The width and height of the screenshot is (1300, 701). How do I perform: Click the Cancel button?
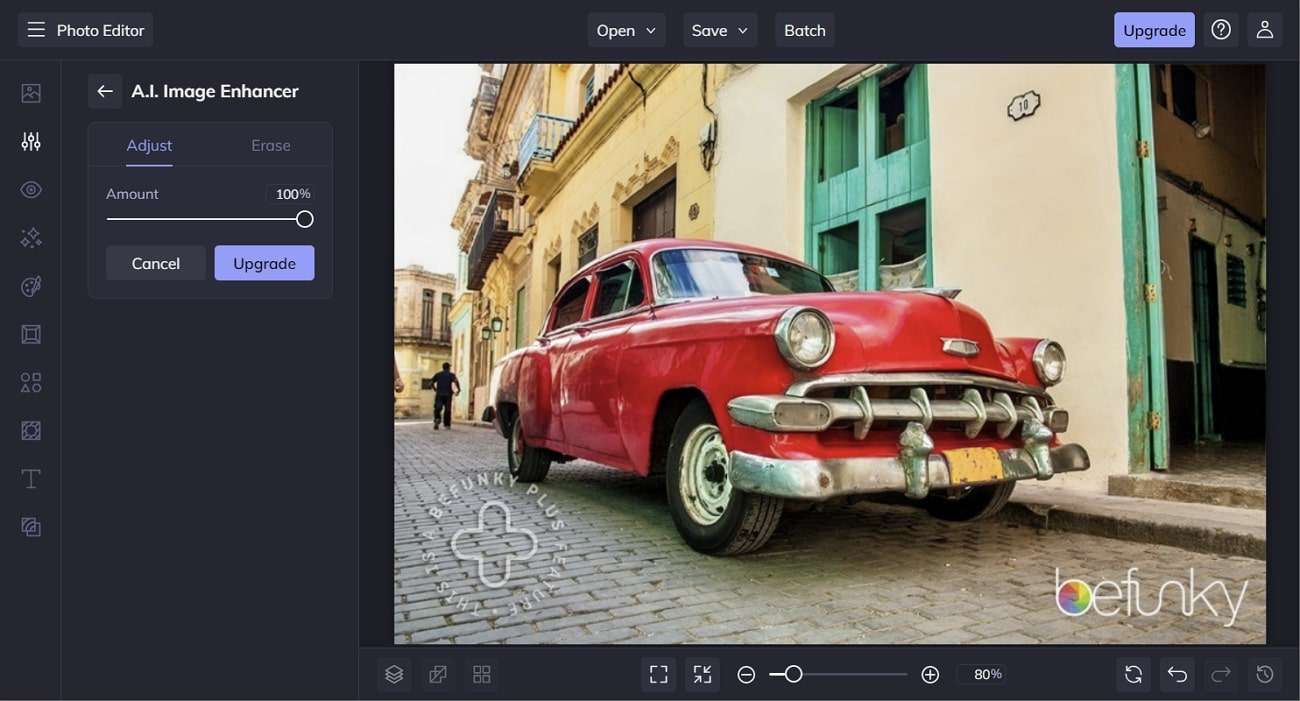(156, 263)
